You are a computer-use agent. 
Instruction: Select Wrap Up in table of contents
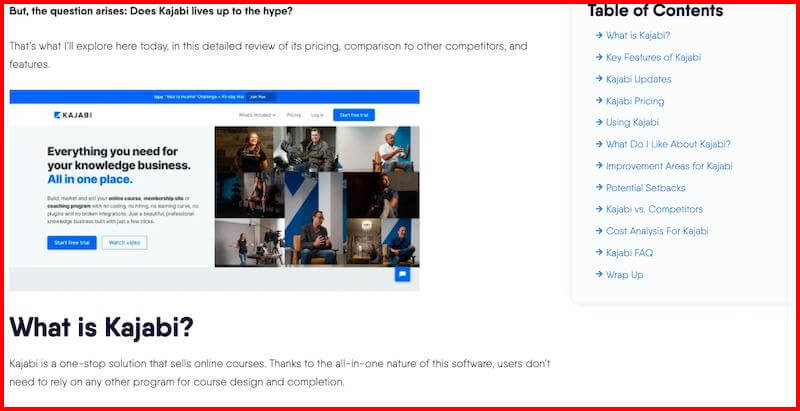[x=624, y=275]
